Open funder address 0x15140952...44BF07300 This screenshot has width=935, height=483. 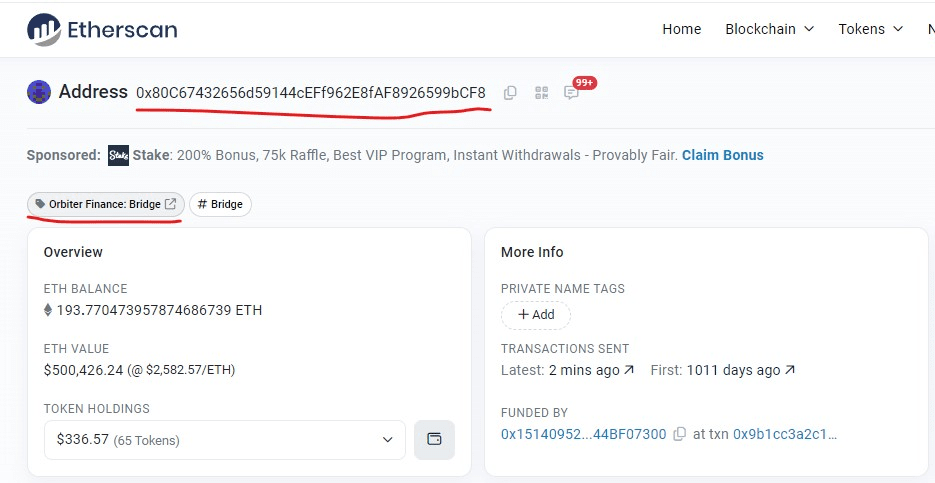click(583, 434)
